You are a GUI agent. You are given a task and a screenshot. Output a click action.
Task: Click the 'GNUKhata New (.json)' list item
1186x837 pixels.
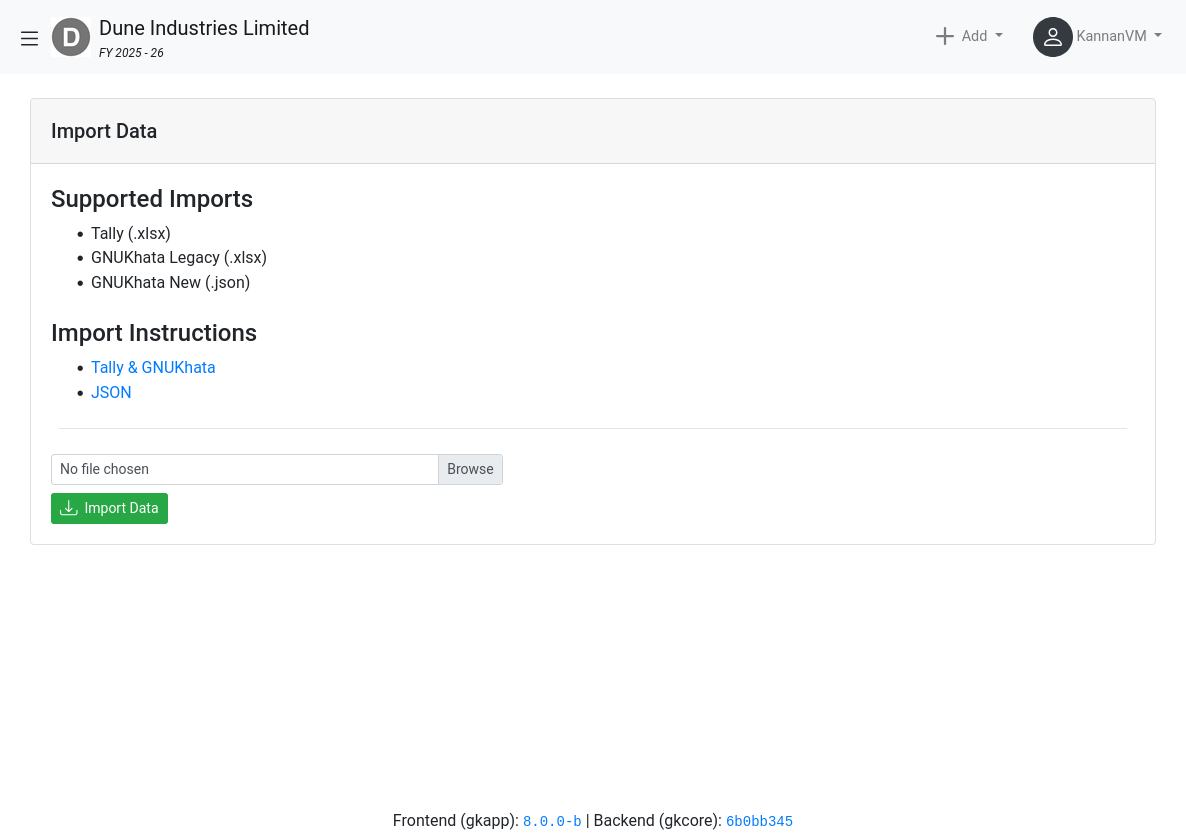coord(170,283)
